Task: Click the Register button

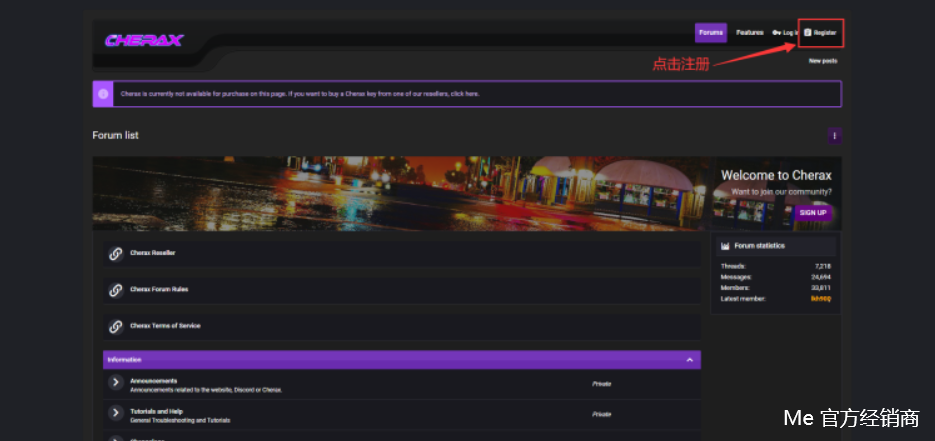Action: click(821, 33)
